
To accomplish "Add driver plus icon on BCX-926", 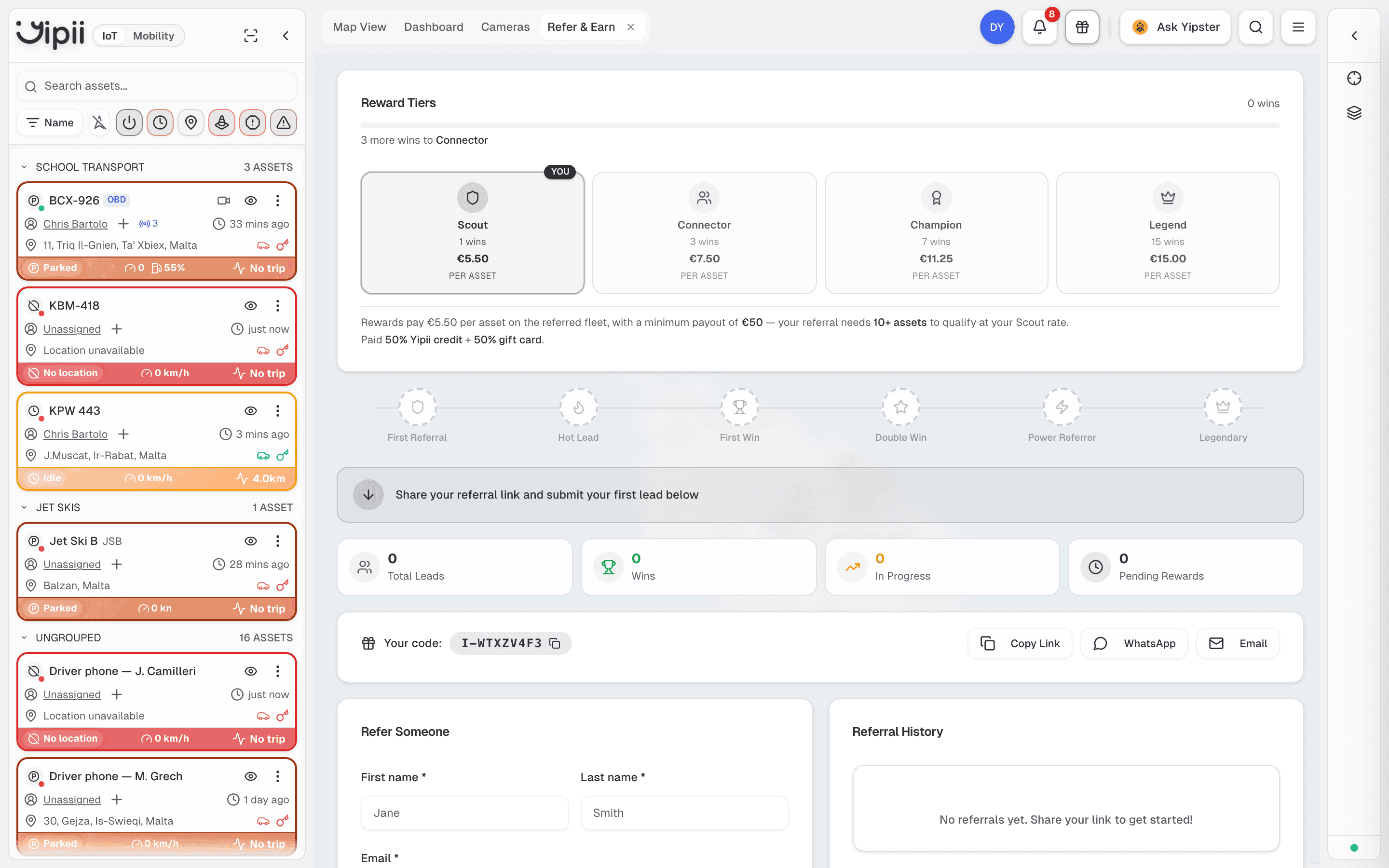I will tap(123, 223).
